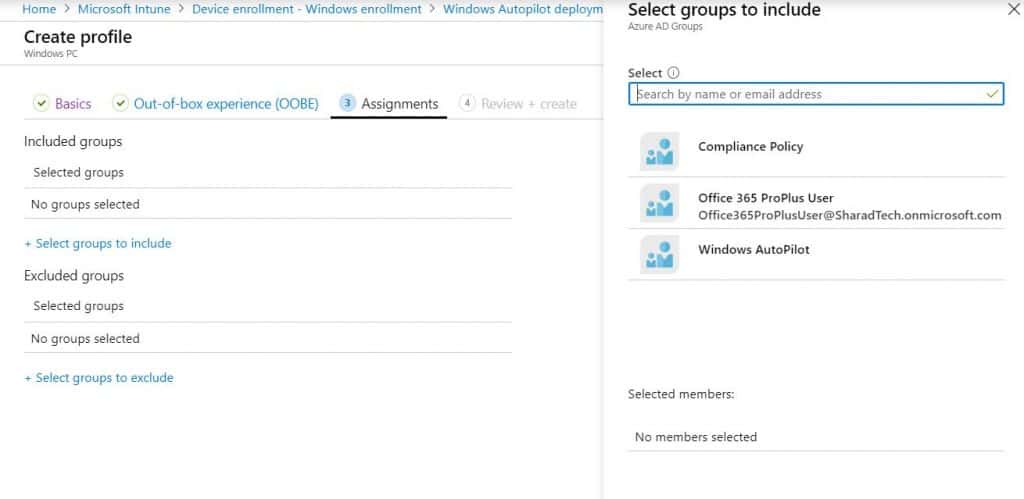Click the info icon beside Select
Screen dimensions: 1024x499
[x=674, y=73]
